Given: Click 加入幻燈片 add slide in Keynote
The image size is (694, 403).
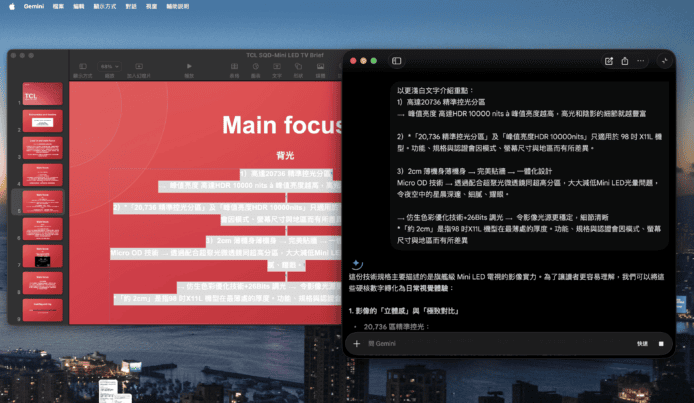Looking at the screenshot, I should 139,70.
